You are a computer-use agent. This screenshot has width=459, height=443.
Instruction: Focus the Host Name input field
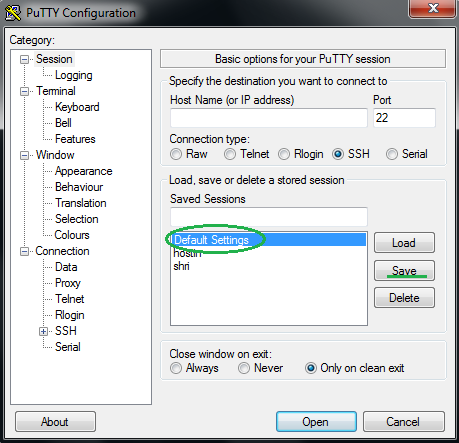click(269, 118)
